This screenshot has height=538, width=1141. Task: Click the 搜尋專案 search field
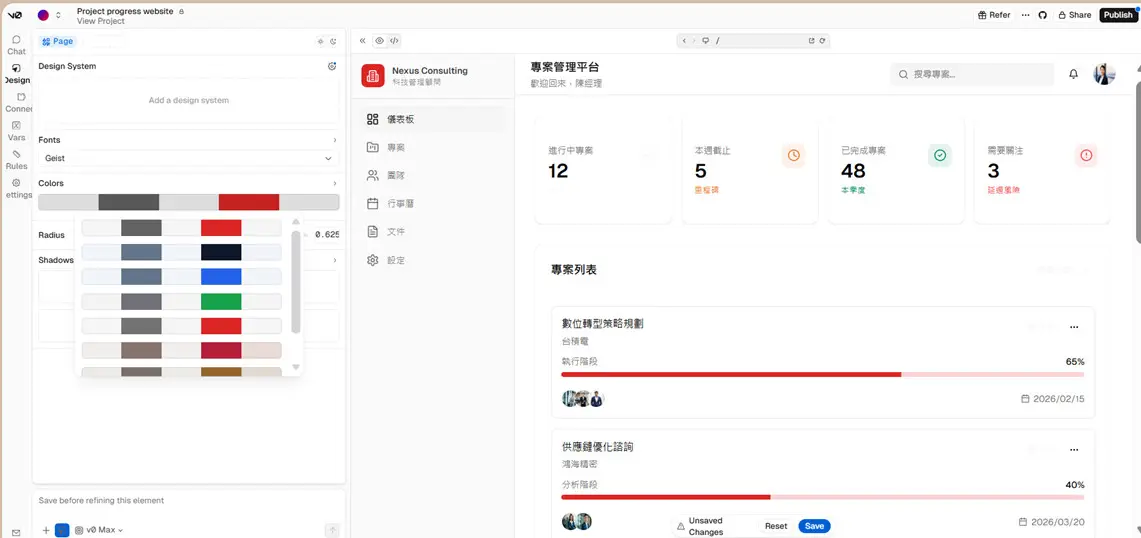971,74
